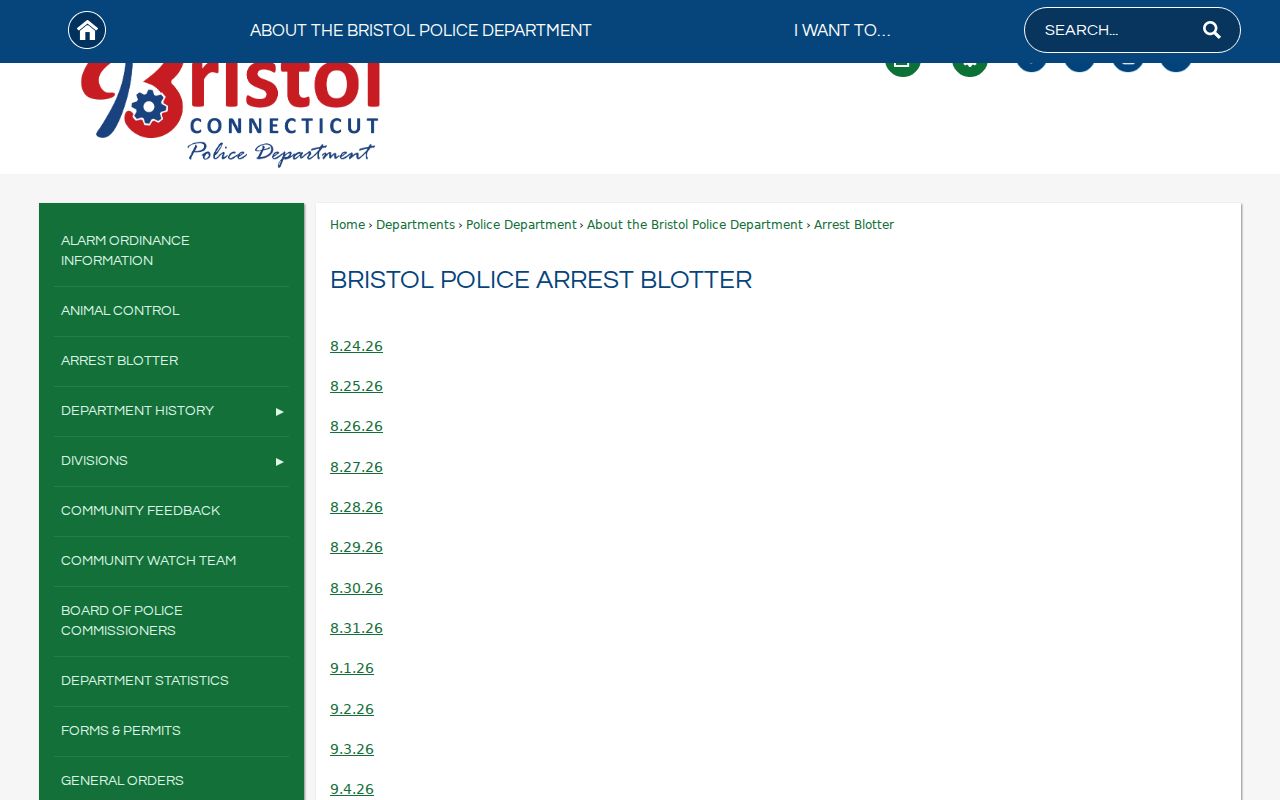Open the 9.3.26 arrest blotter
Image resolution: width=1280 pixels, height=800 pixels.
point(352,750)
